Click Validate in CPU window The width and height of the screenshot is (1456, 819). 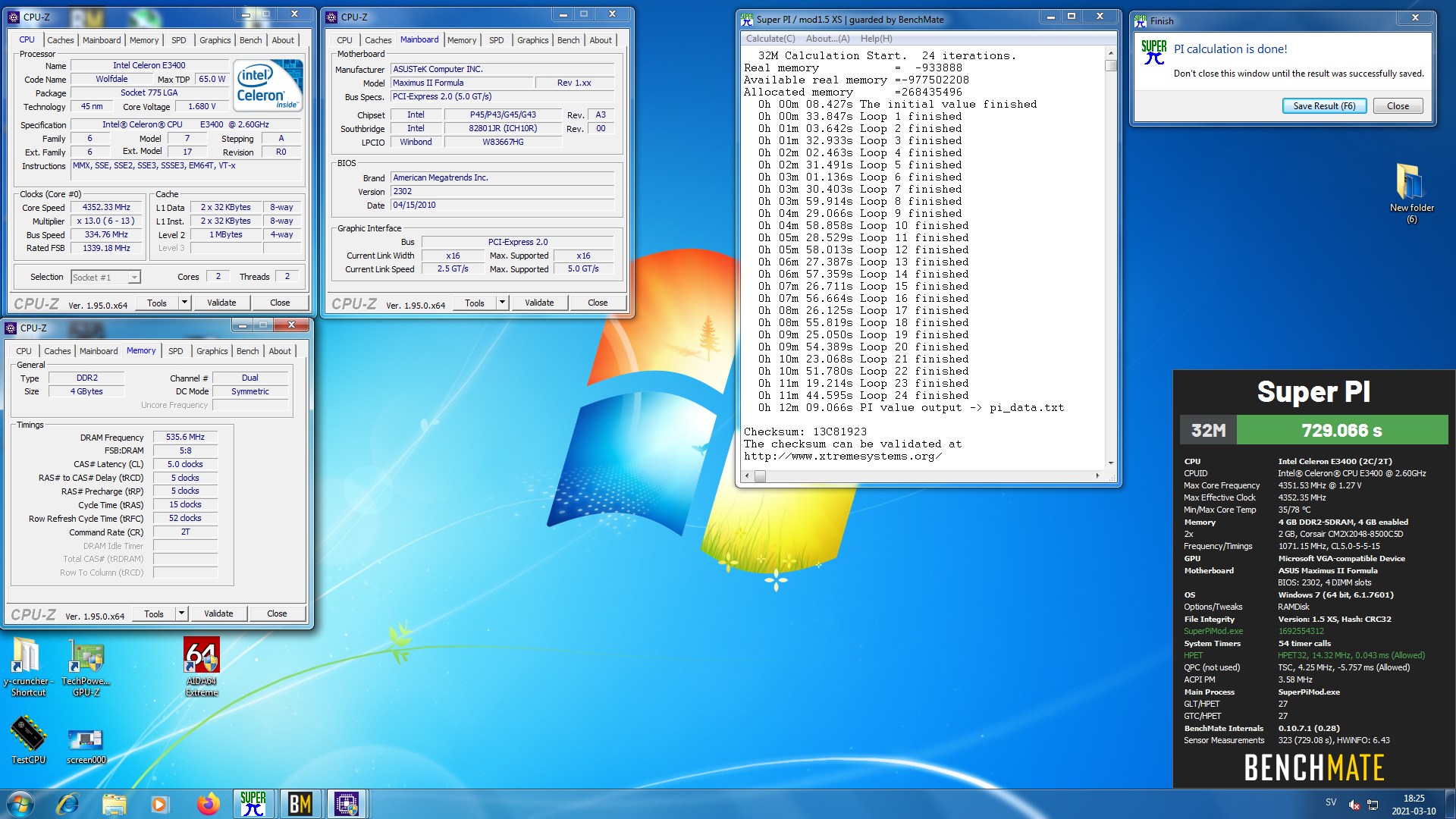(221, 303)
